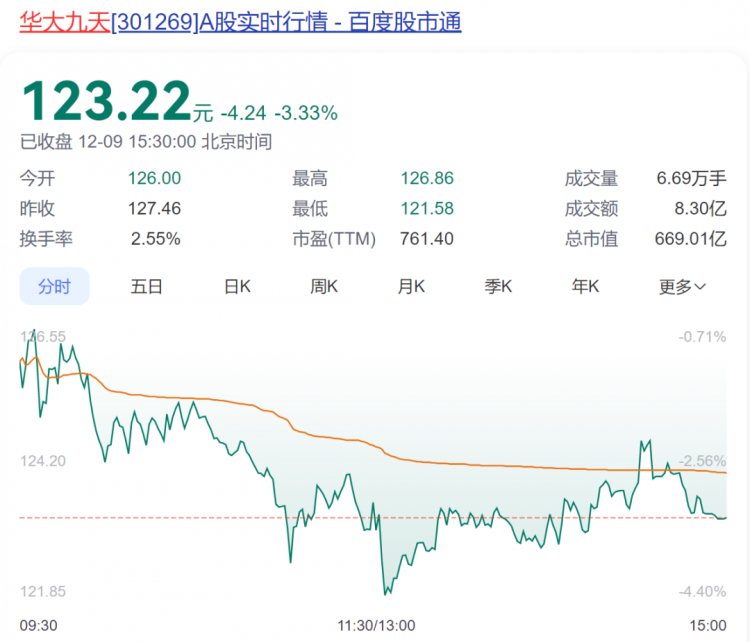Click the current price 123.22

point(106,101)
